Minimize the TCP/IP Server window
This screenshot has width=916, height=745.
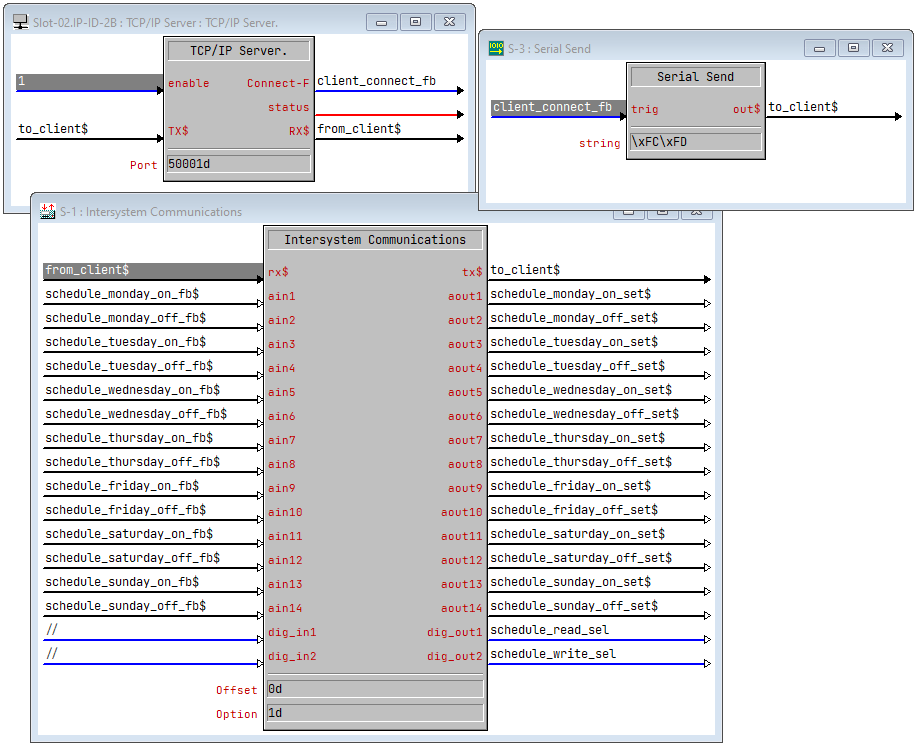(381, 21)
